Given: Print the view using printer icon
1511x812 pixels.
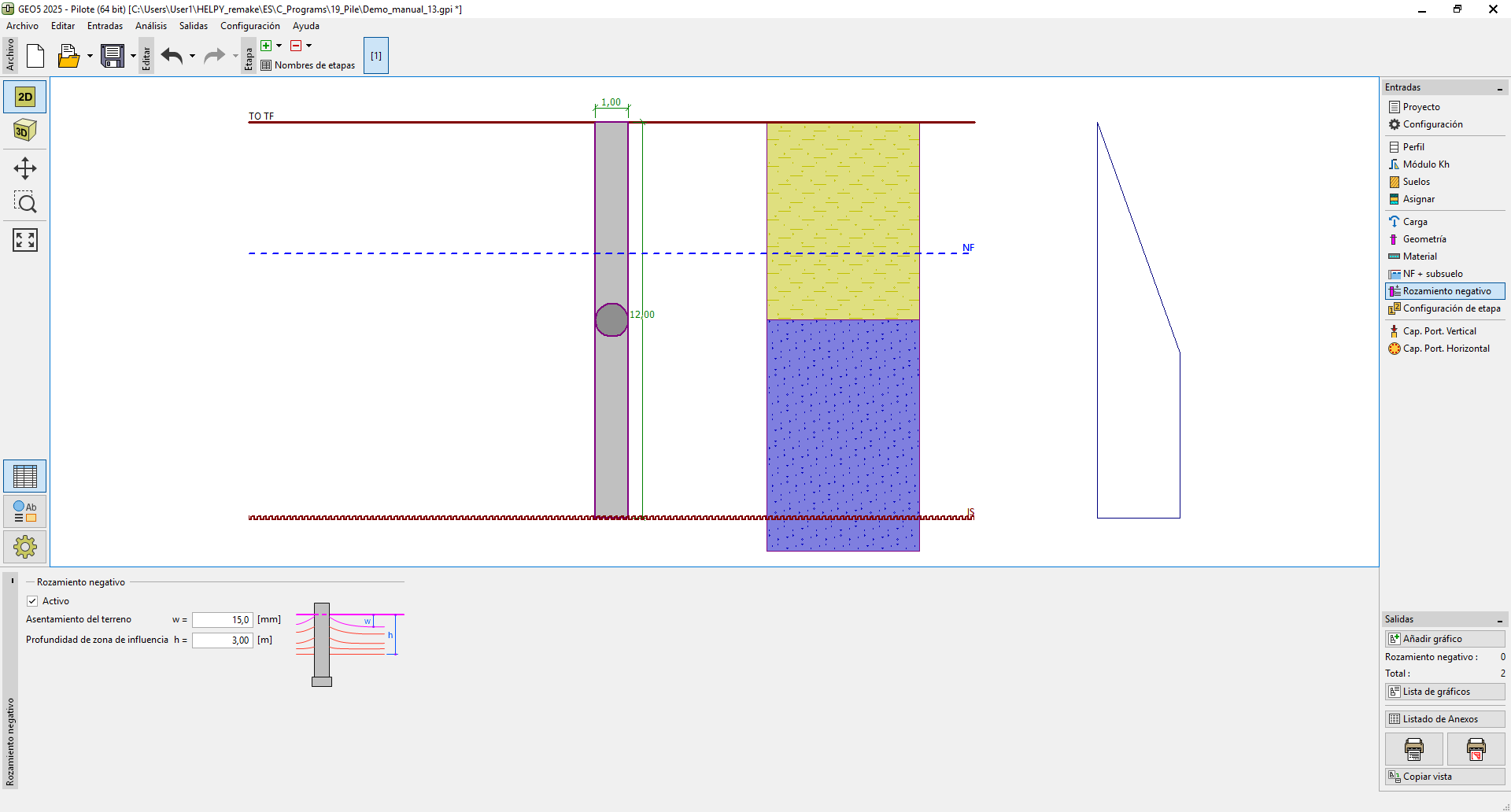Looking at the screenshot, I should 1413,749.
